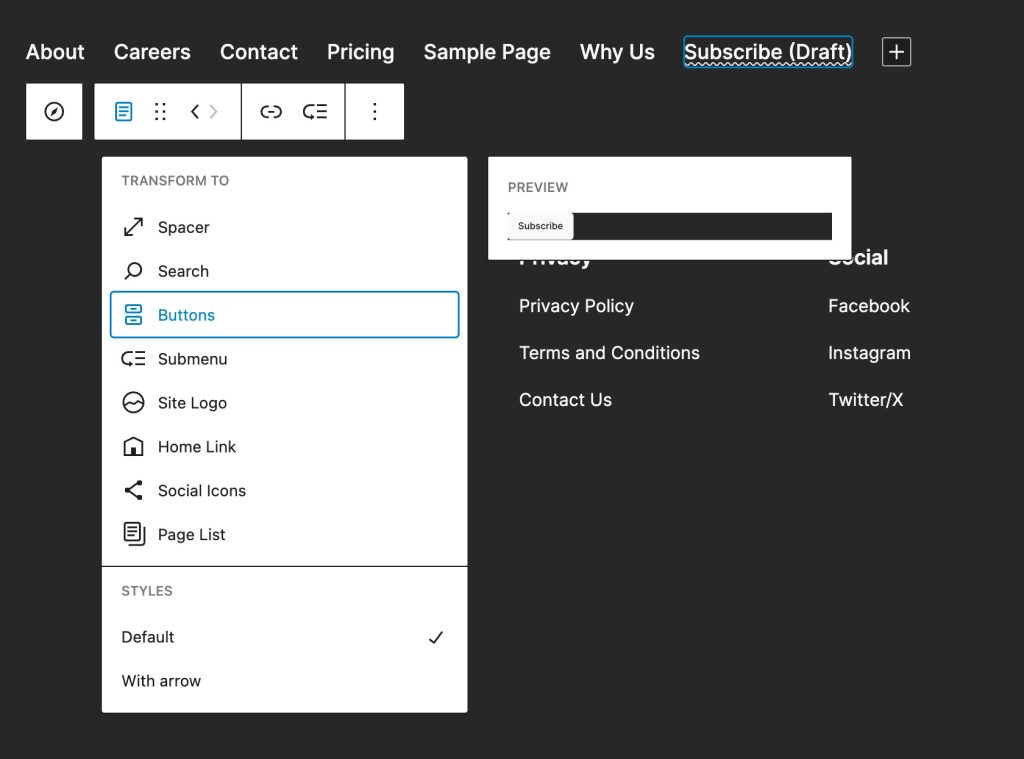The width and height of the screenshot is (1024, 759).
Task: Click the Add submenu icon in toolbar
Action: tap(315, 111)
